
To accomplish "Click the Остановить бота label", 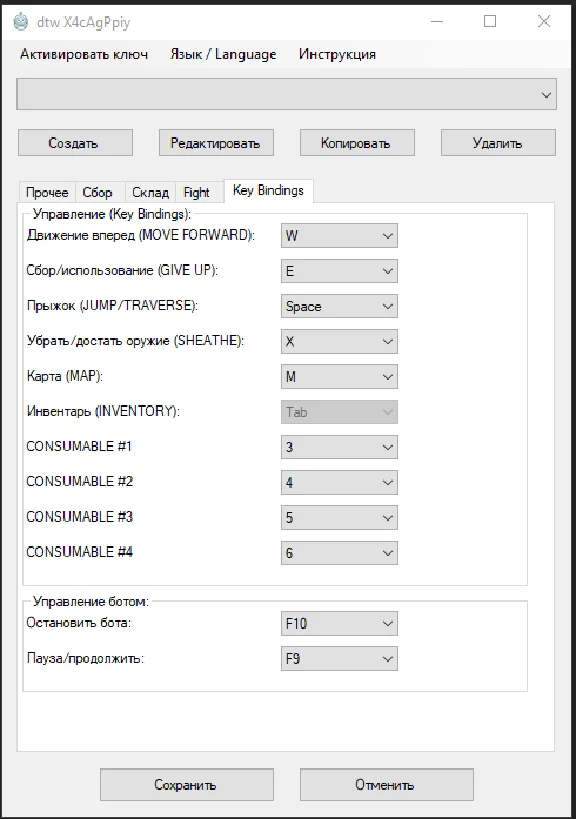I will point(79,623).
